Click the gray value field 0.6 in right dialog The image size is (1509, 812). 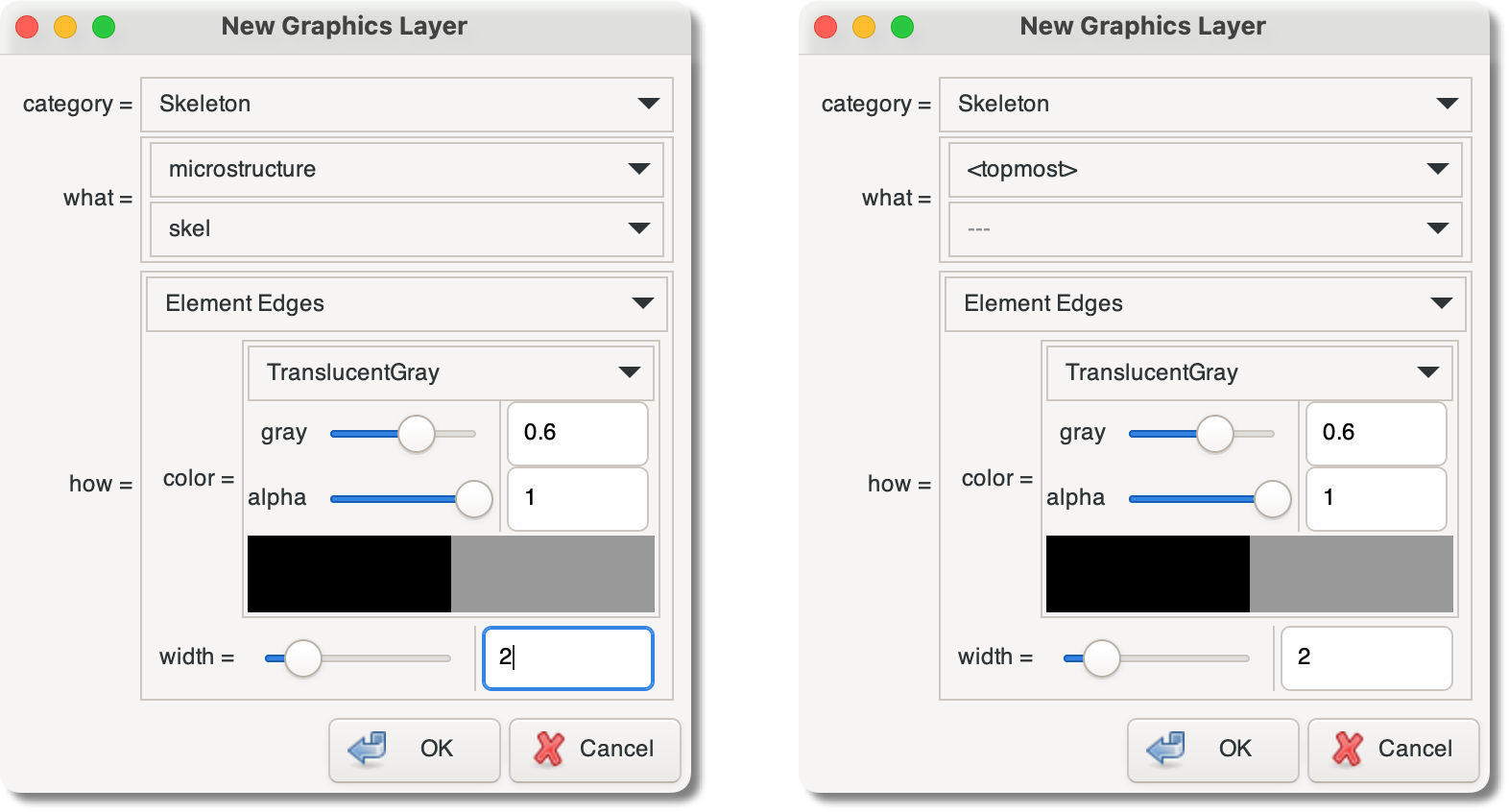(1376, 433)
